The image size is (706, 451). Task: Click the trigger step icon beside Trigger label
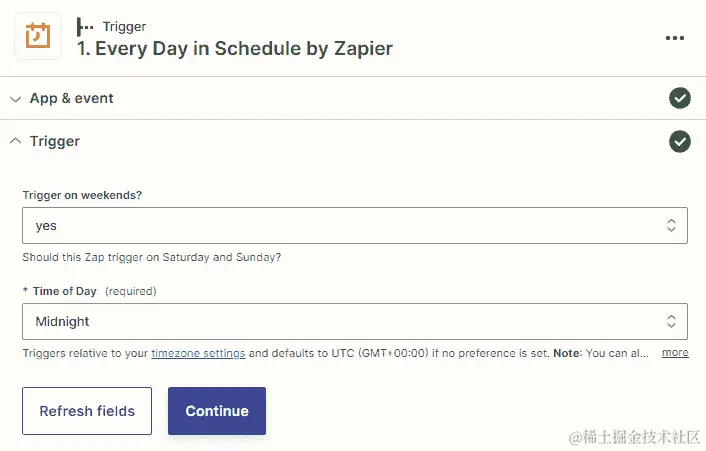[85, 26]
